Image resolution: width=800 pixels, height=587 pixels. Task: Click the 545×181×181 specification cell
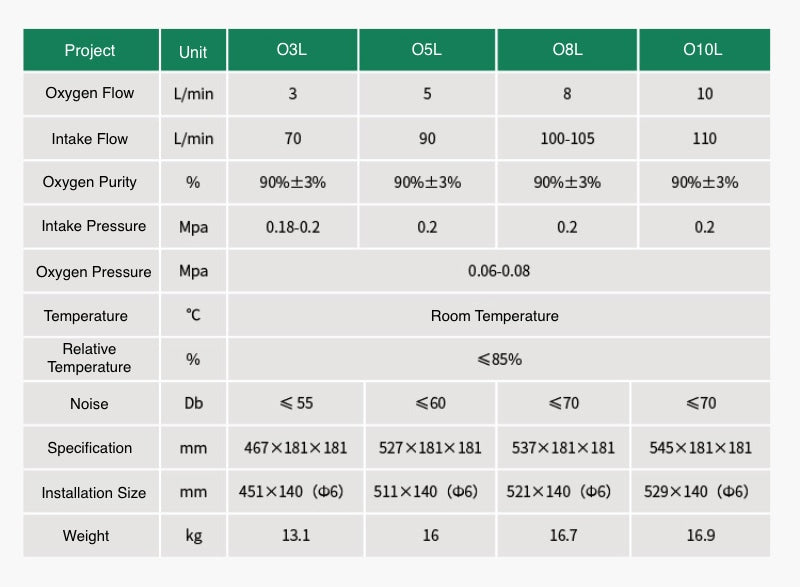point(700,448)
